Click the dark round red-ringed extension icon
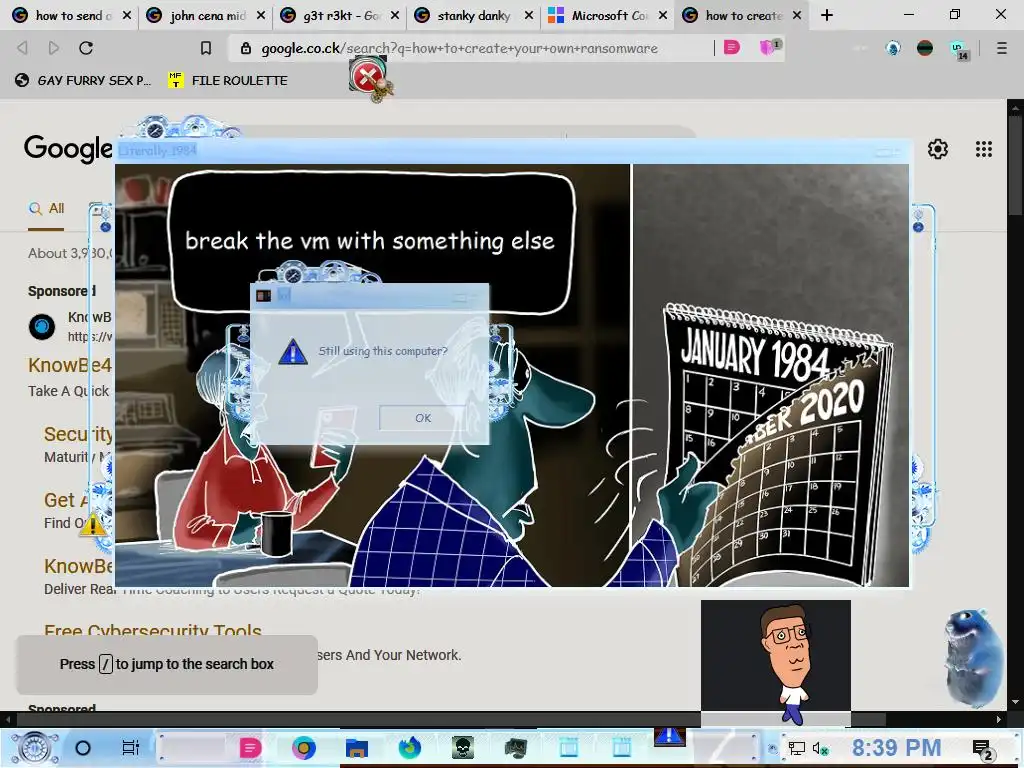 click(x=925, y=48)
